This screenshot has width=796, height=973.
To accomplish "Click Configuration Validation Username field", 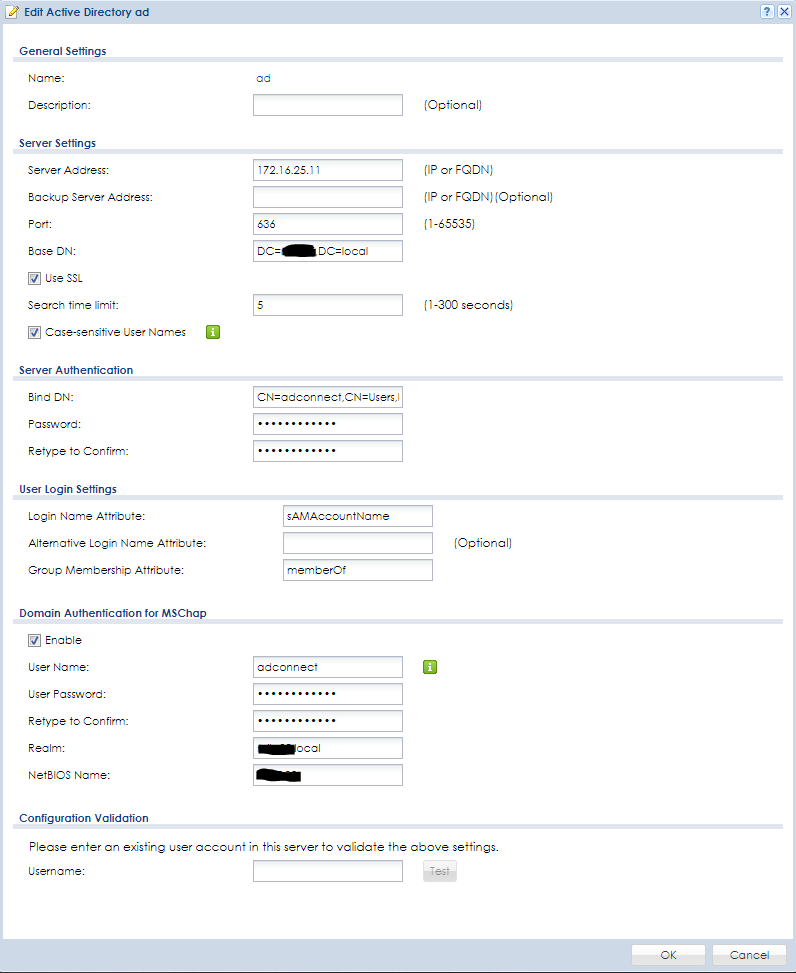I will (x=328, y=871).
